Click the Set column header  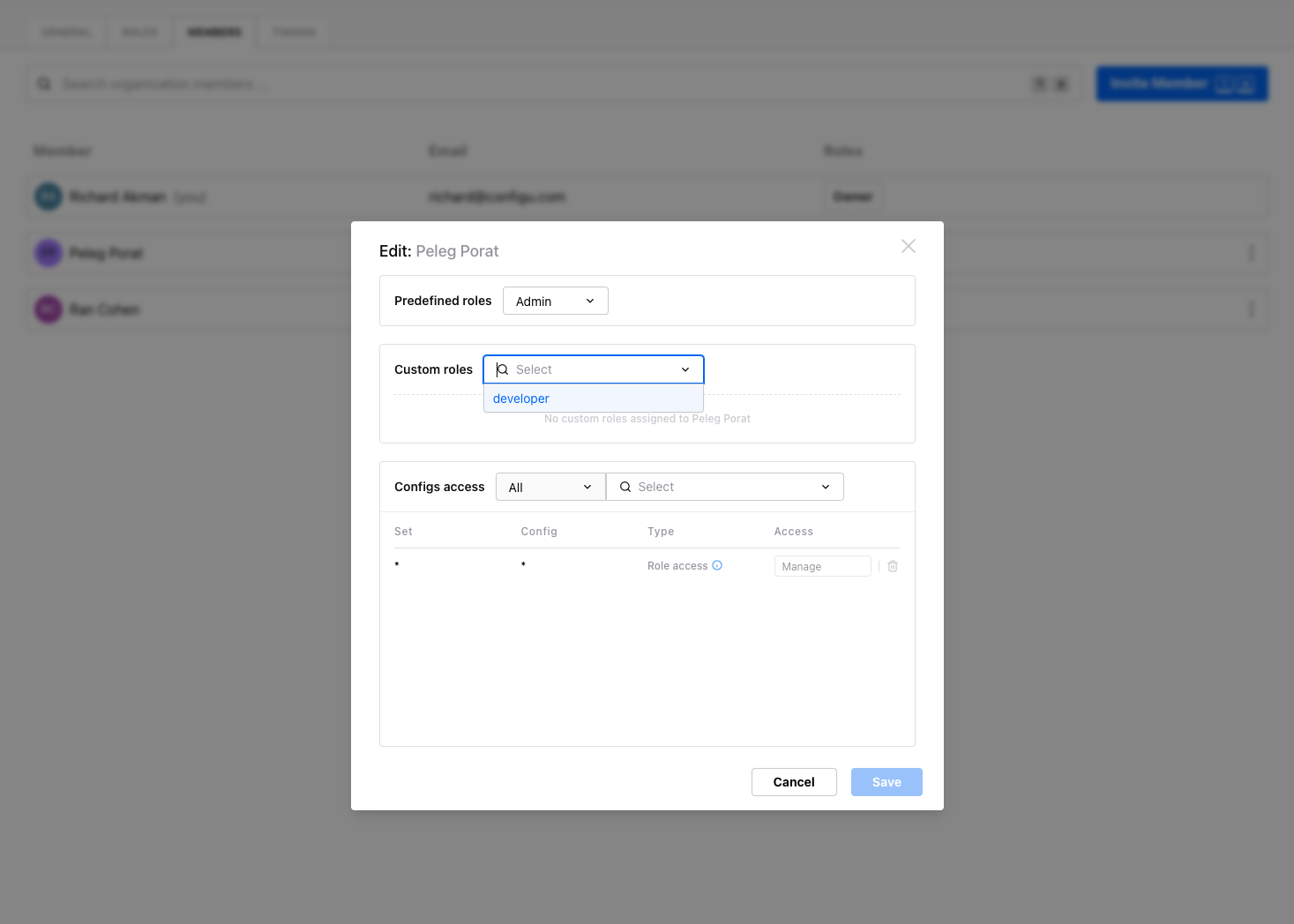[x=403, y=532]
